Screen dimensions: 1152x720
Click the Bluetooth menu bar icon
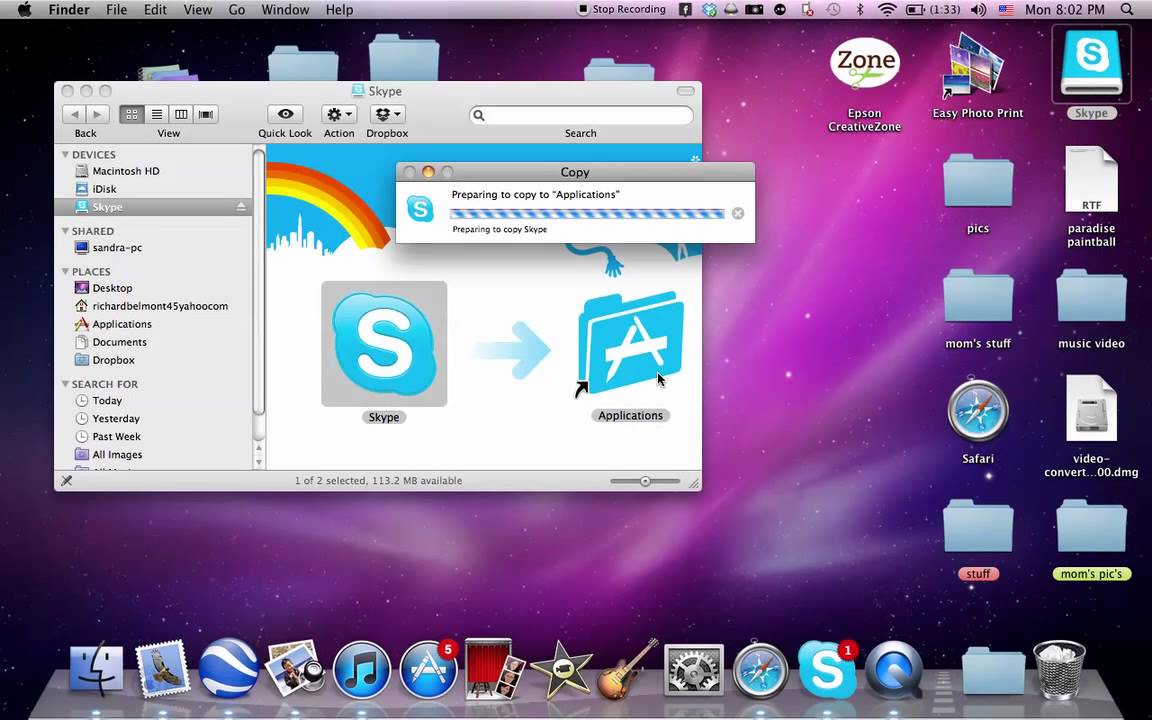click(860, 10)
